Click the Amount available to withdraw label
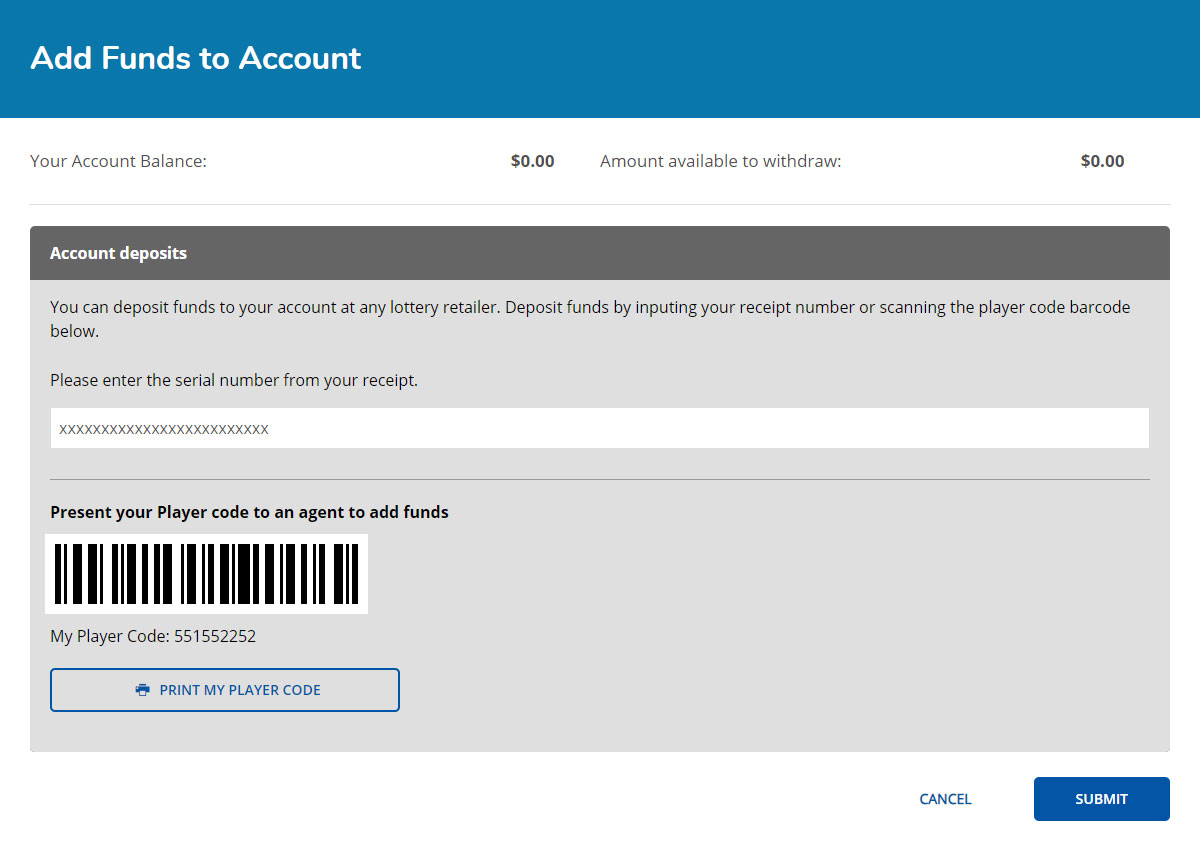 pos(720,161)
